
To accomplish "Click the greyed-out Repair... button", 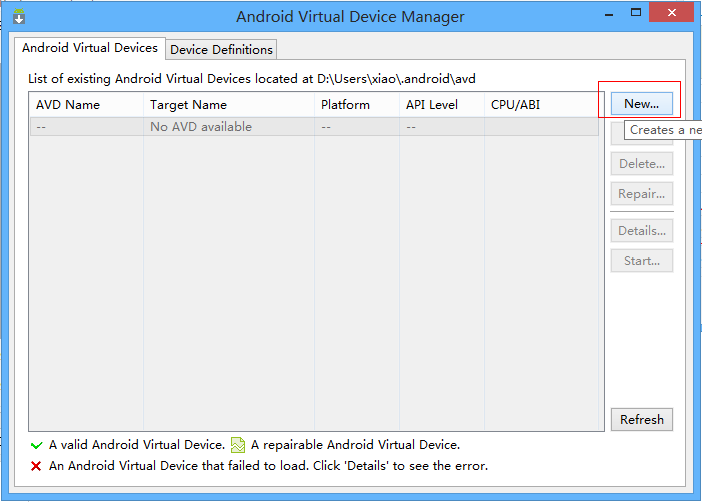I will [642, 193].
